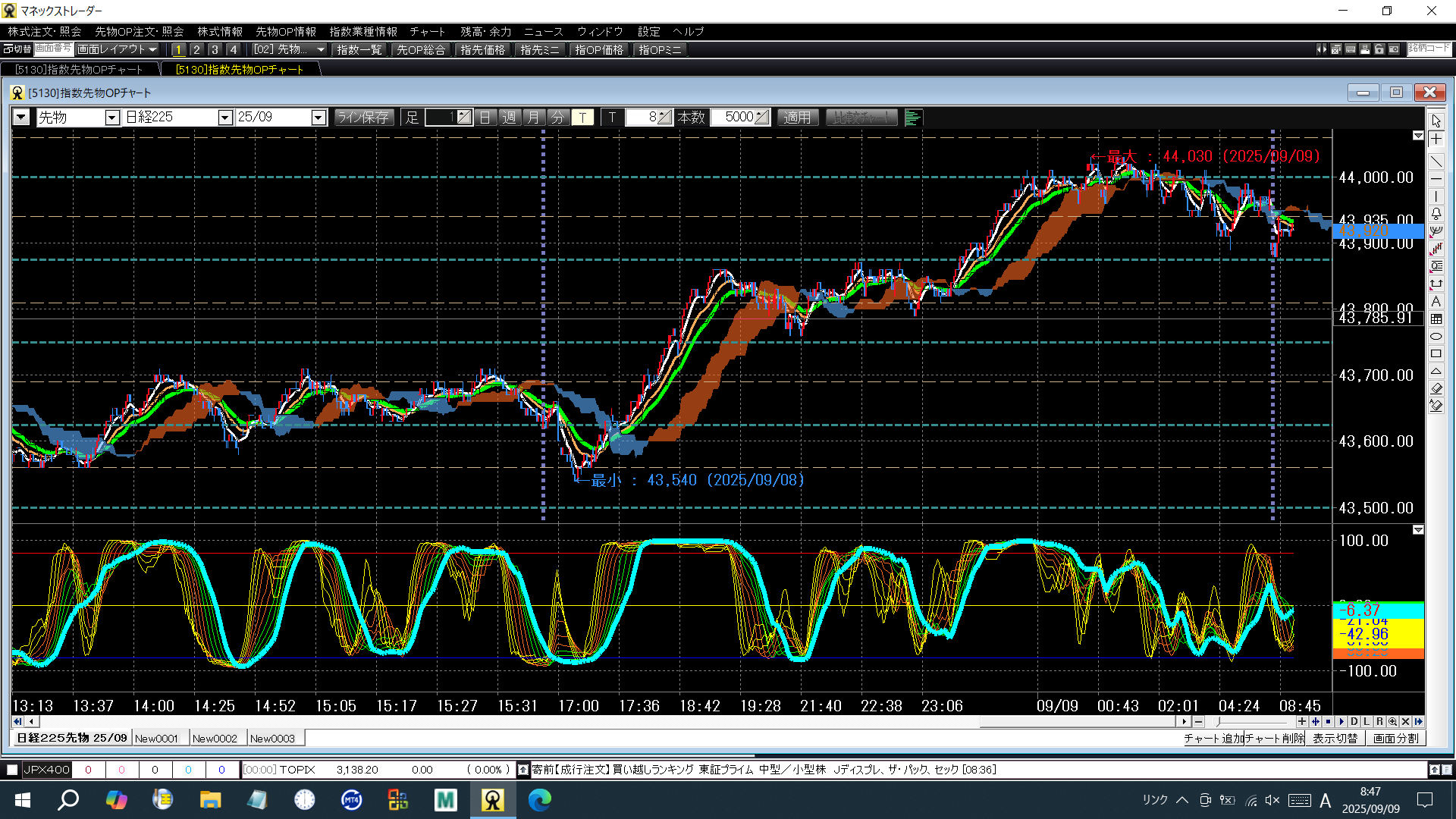The height and width of the screenshot is (819, 1456).
Task: Toggle the 週 weekly timeframe button
Action: pyautogui.click(x=510, y=118)
